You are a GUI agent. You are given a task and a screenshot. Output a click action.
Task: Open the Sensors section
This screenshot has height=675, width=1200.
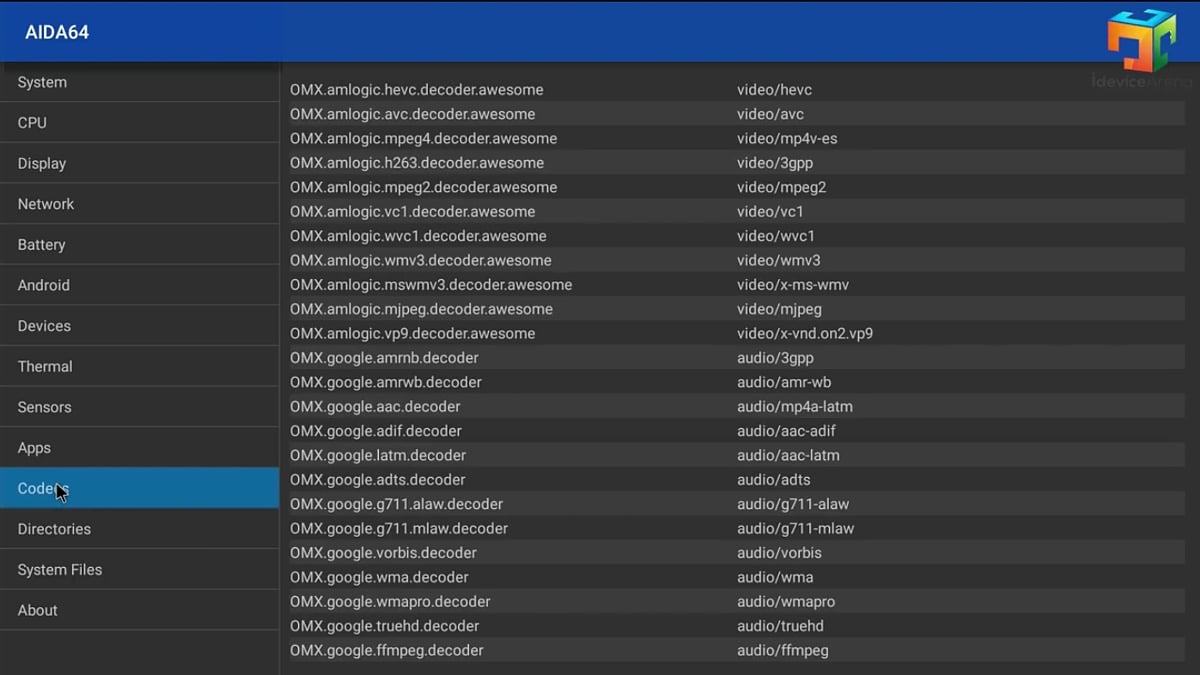(x=139, y=407)
